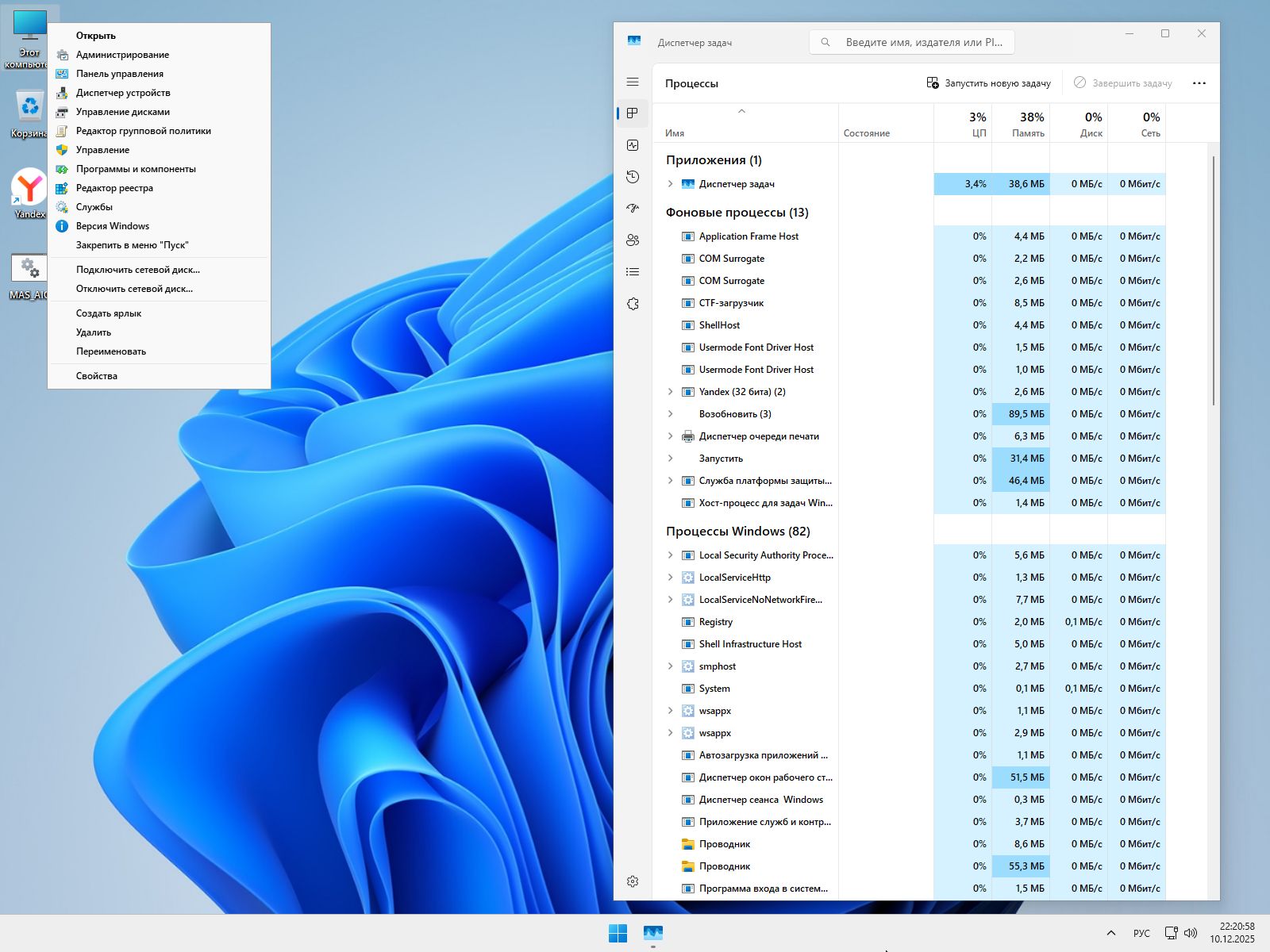
Task: Expand the Local Security Authority process row
Action: [x=670, y=555]
